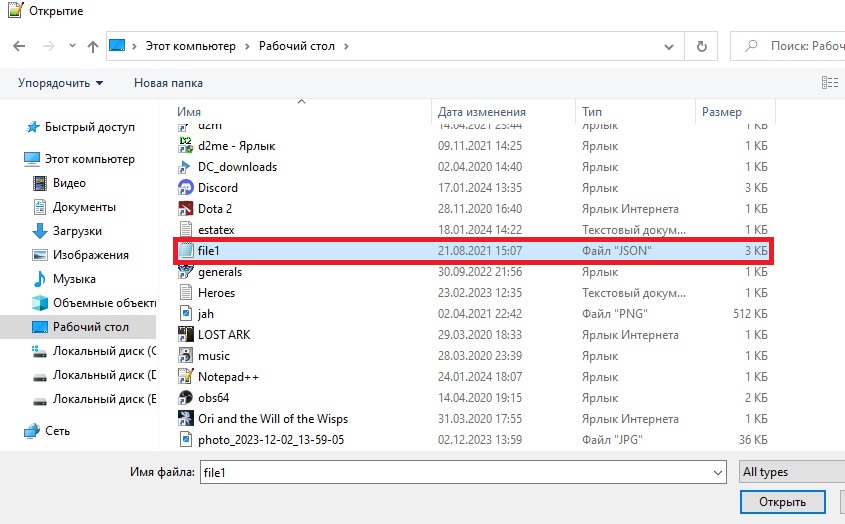This screenshot has height=524, width=845.
Task: Select 'Этот компьютер' in navigation tree
Action: point(89,159)
